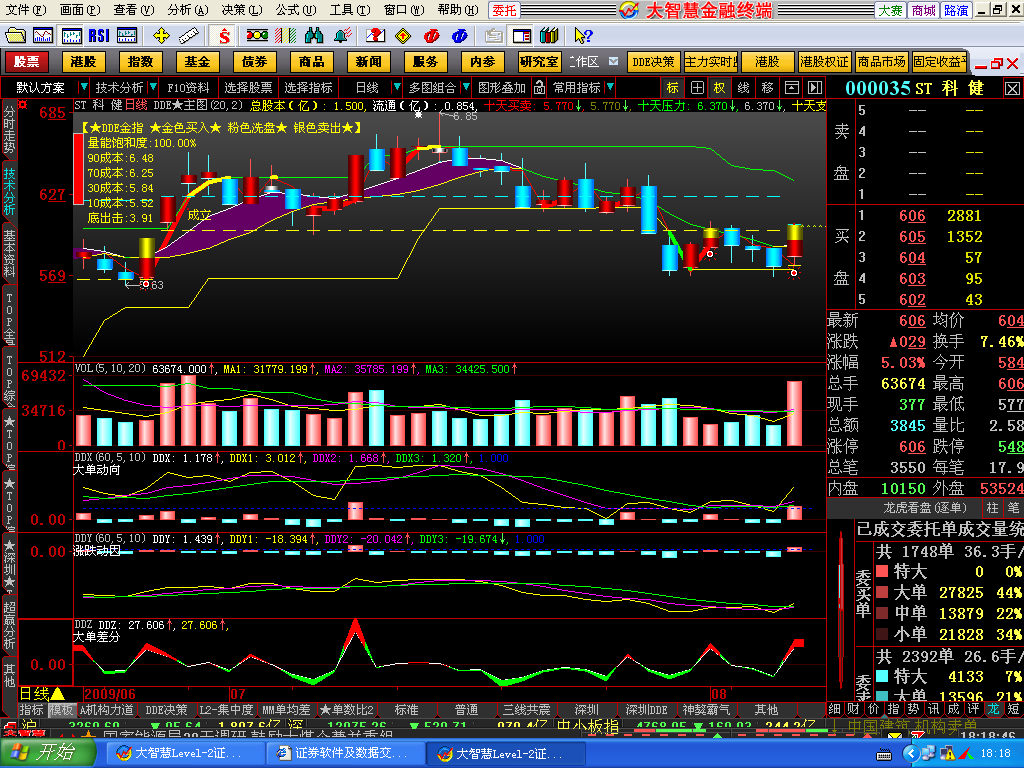Click the striped color bars toolbar icon
The height and width of the screenshot is (768, 1024).
[285, 35]
